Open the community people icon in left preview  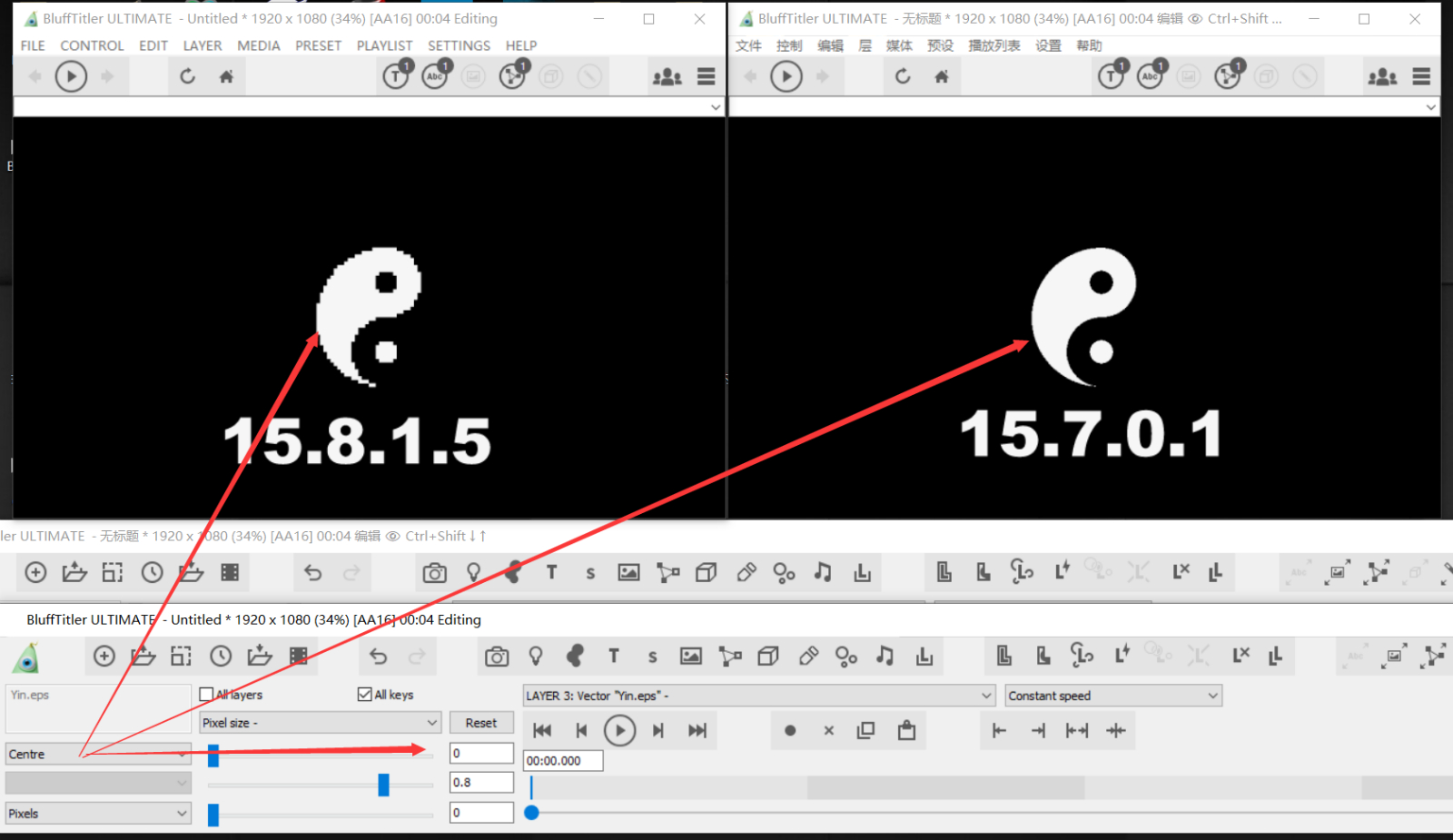coord(667,77)
